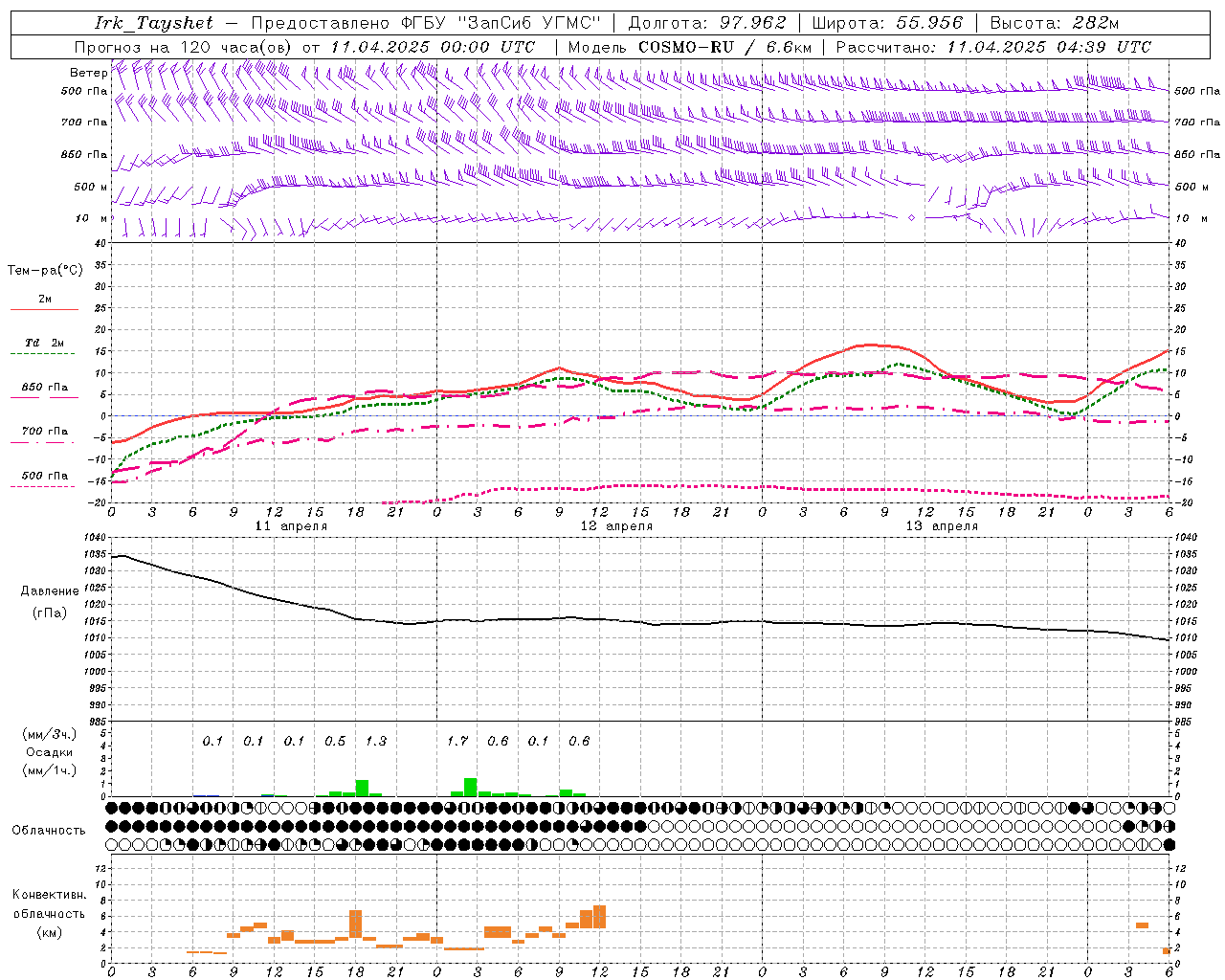Click the Давление chart label
This screenshot has height=980, width=1225.
[x=50, y=591]
